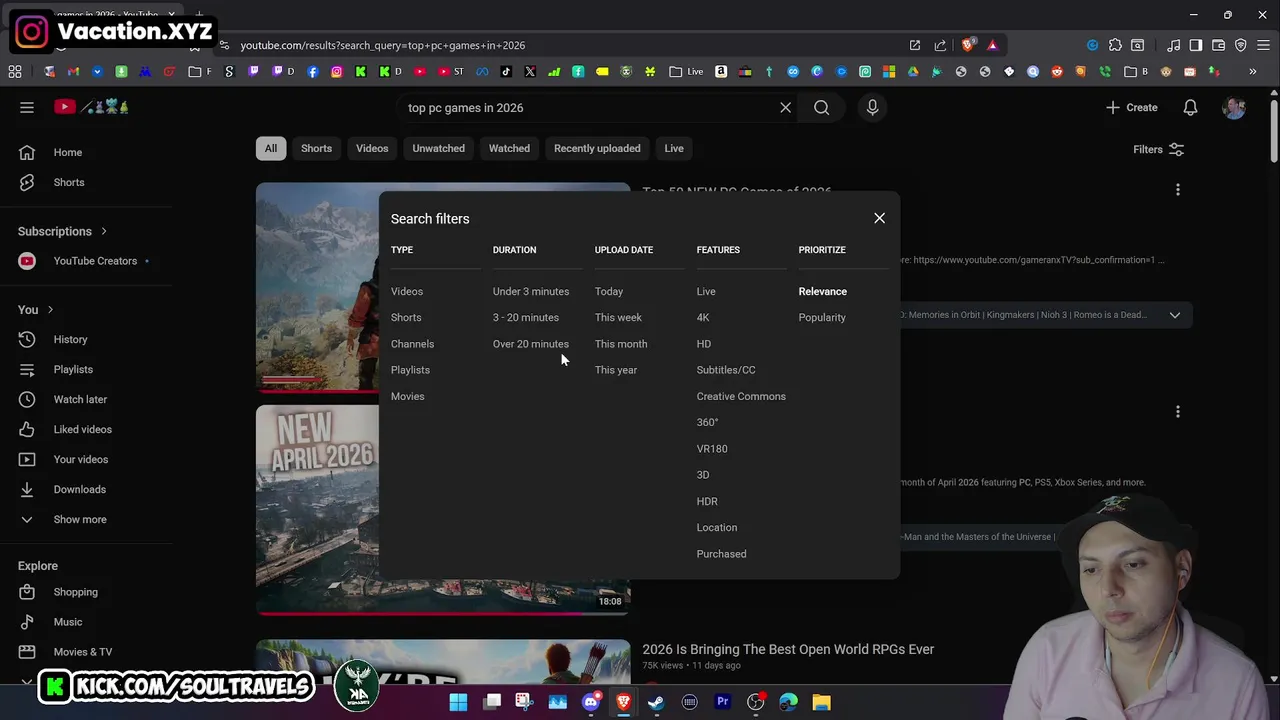Enable the HDR feature filter
Viewport: 1280px width, 720px height.
pyautogui.click(x=707, y=501)
